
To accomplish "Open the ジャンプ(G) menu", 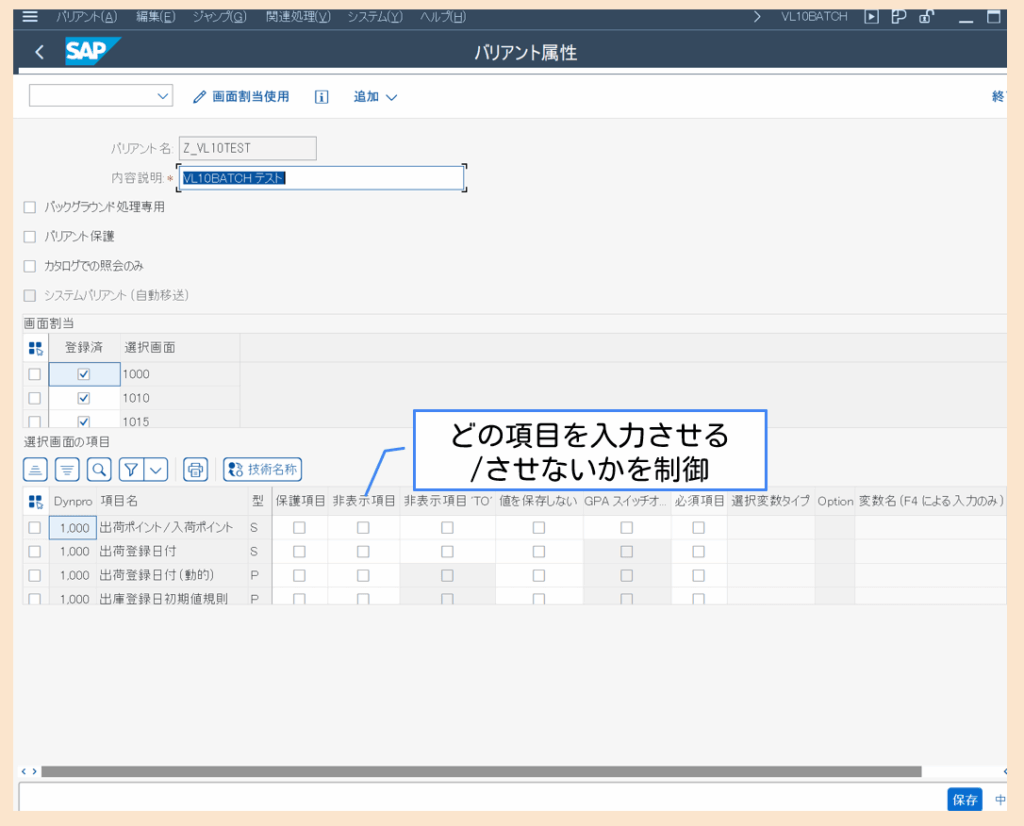I will [219, 17].
